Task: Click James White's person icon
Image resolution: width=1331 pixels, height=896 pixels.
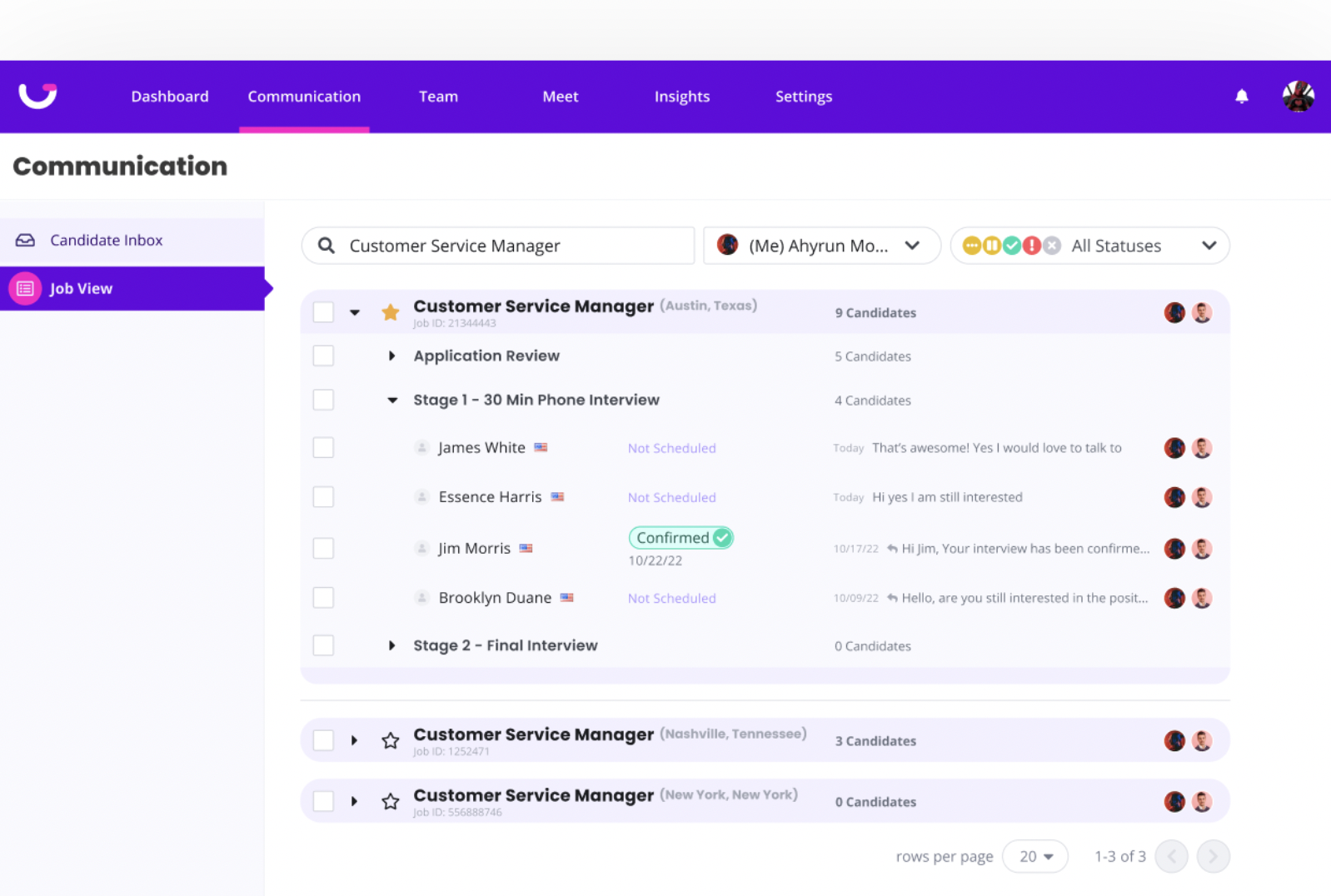Action: point(421,447)
